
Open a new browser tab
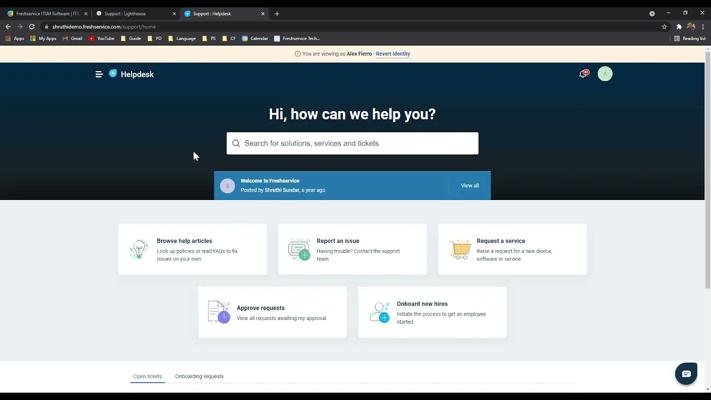(x=277, y=14)
